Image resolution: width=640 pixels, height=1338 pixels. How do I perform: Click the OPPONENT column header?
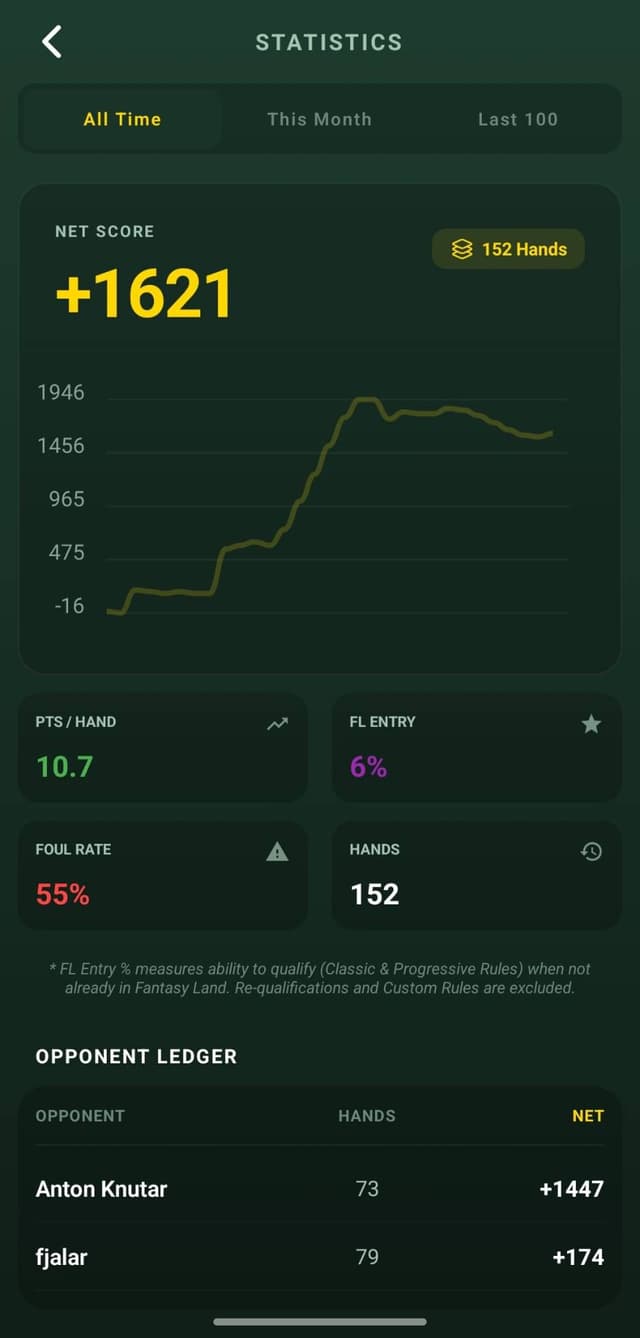pyautogui.click(x=80, y=1116)
